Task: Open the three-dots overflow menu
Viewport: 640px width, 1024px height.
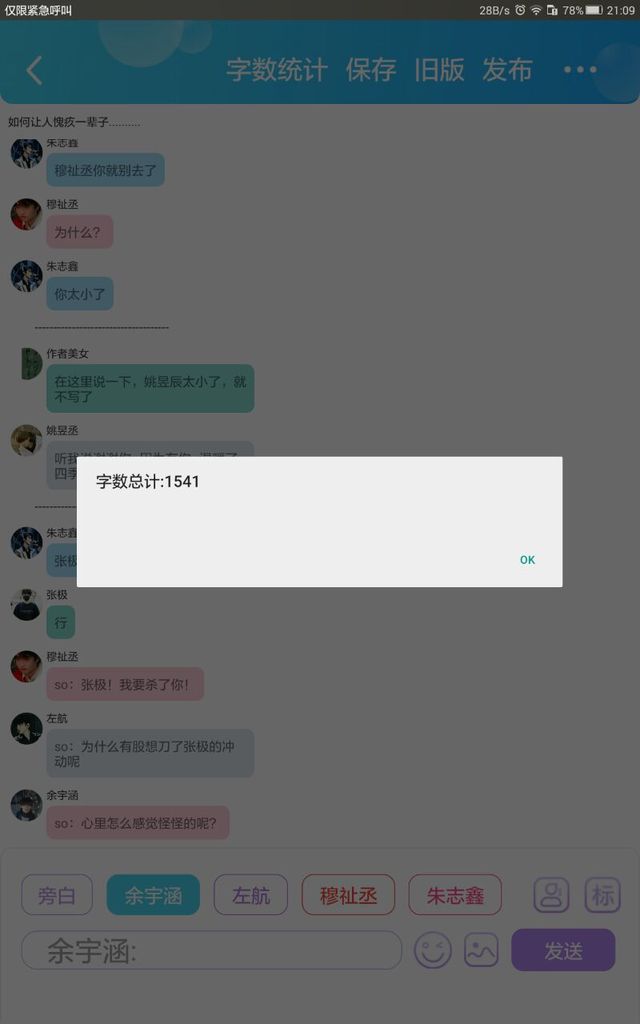Action: [579, 69]
